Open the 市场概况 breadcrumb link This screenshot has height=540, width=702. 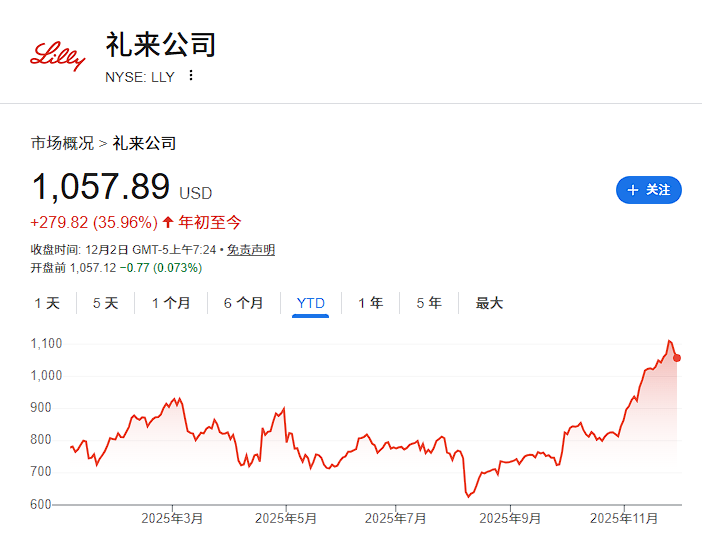[62, 143]
